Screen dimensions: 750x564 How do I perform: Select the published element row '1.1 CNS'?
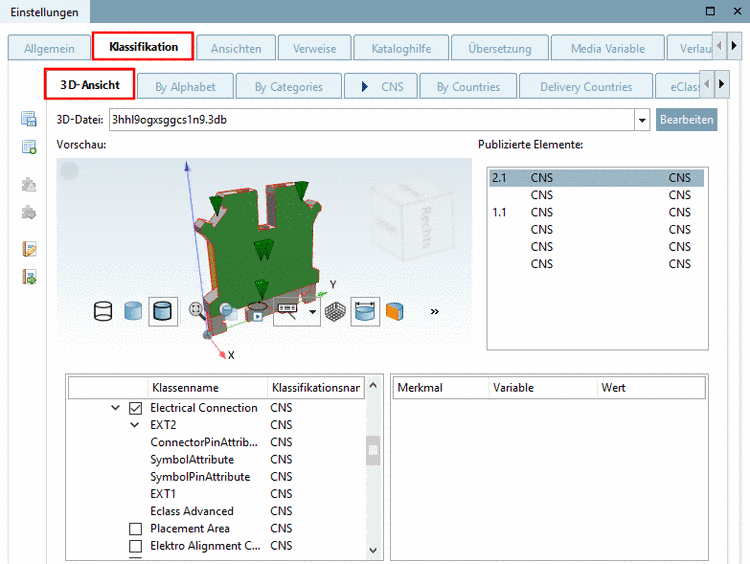click(596, 212)
